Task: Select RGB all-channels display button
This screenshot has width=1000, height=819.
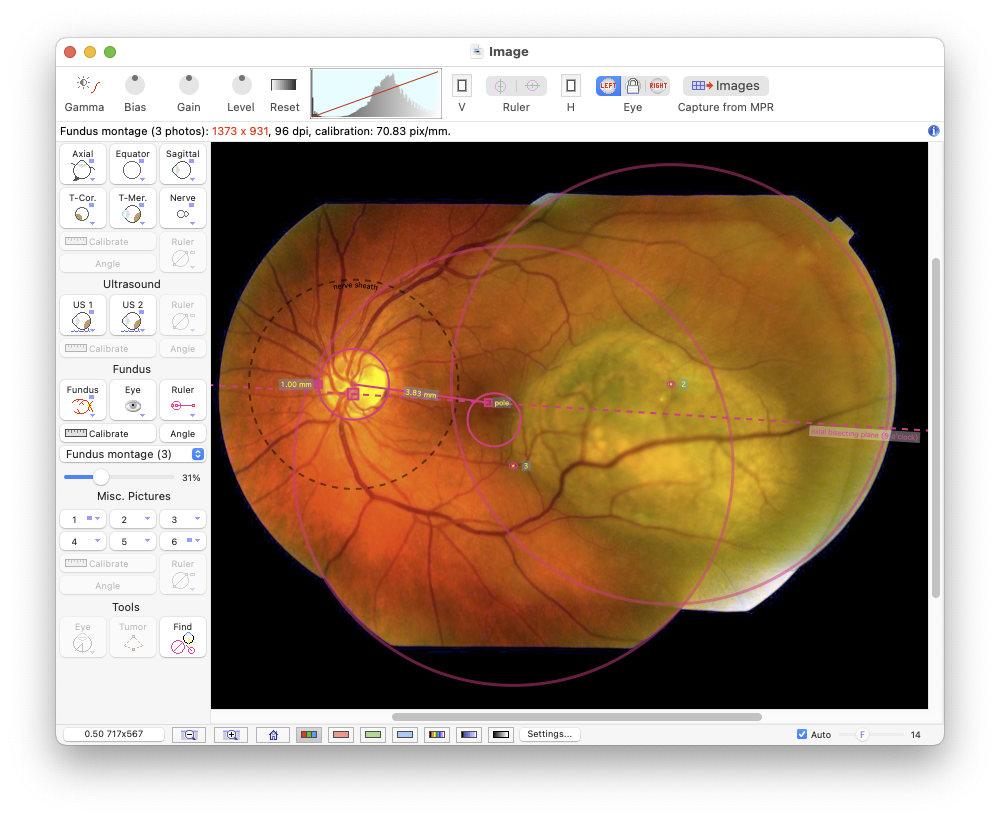Action: pyautogui.click(x=309, y=735)
